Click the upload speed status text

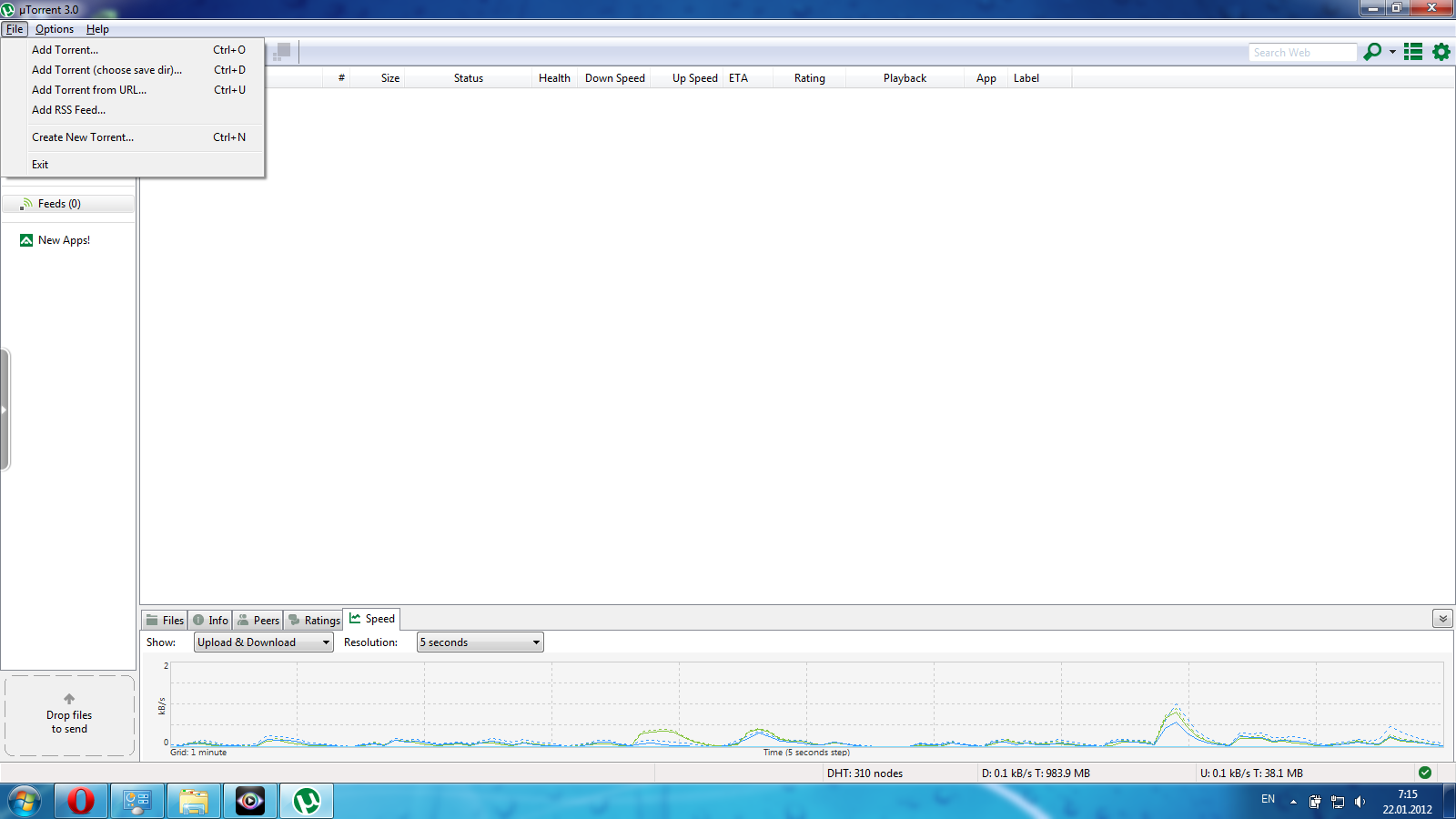point(1251,773)
